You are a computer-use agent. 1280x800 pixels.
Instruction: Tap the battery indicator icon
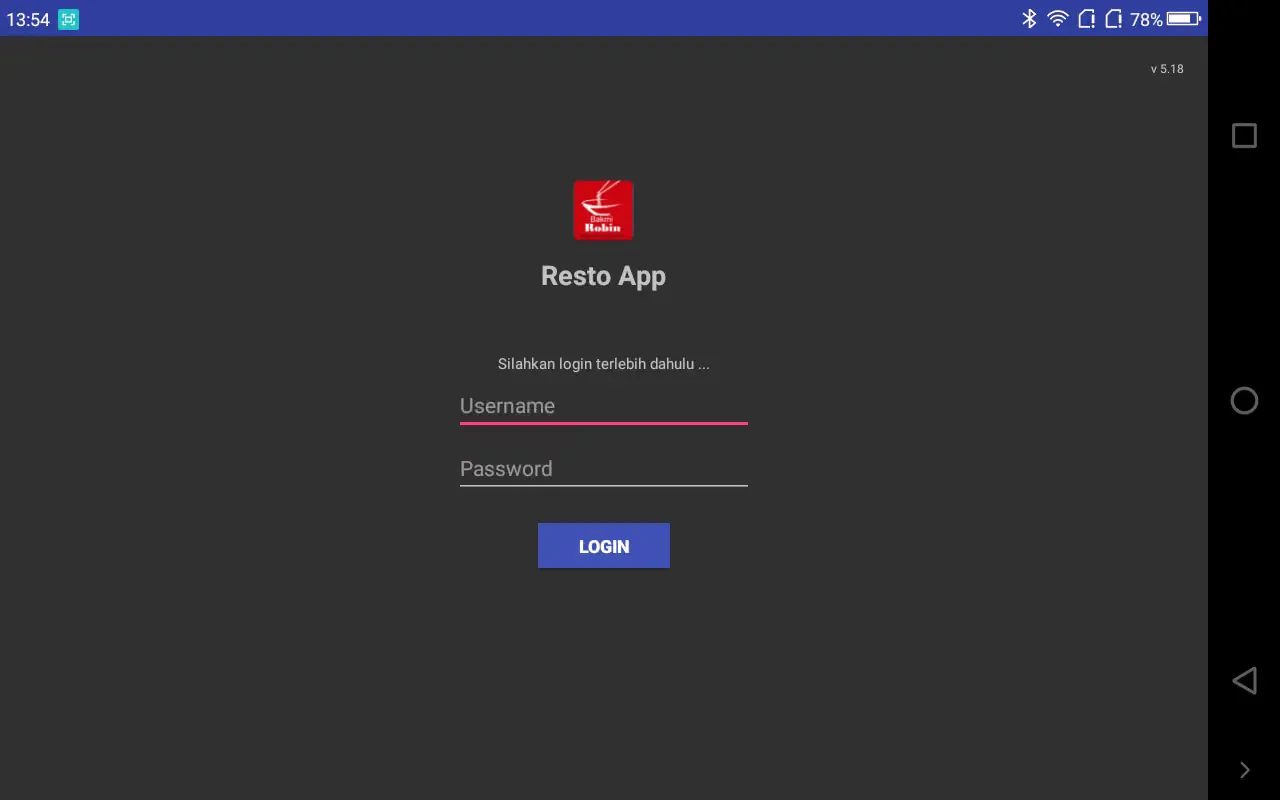coord(1184,18)
